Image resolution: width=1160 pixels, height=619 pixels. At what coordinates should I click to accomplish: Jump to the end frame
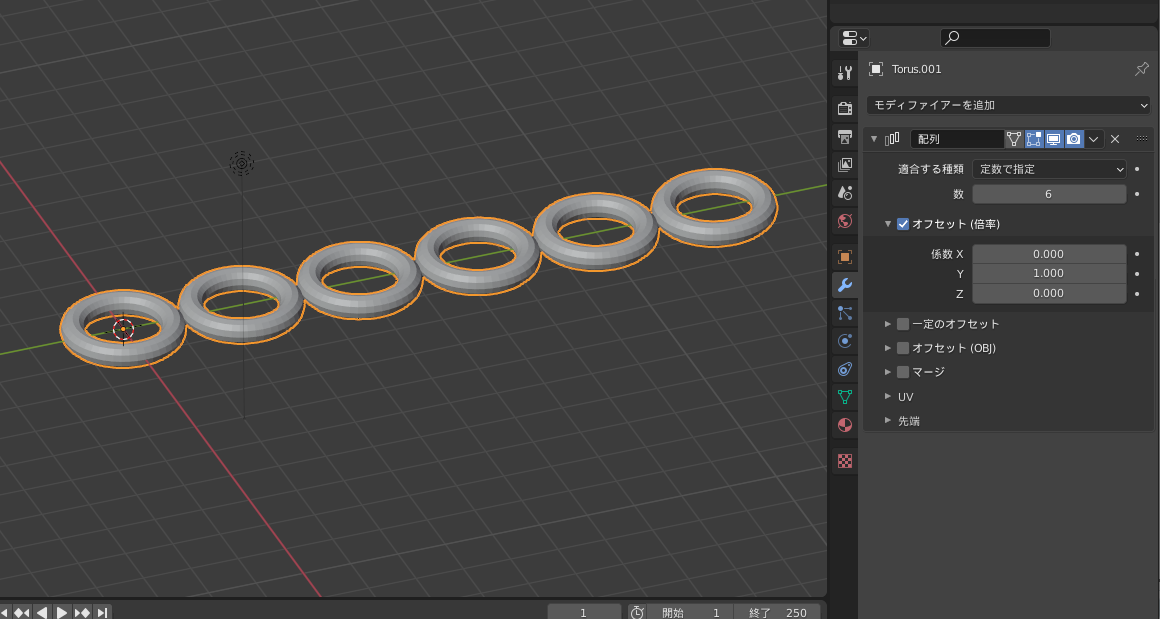pyautogui.click(x=102, y=612)
